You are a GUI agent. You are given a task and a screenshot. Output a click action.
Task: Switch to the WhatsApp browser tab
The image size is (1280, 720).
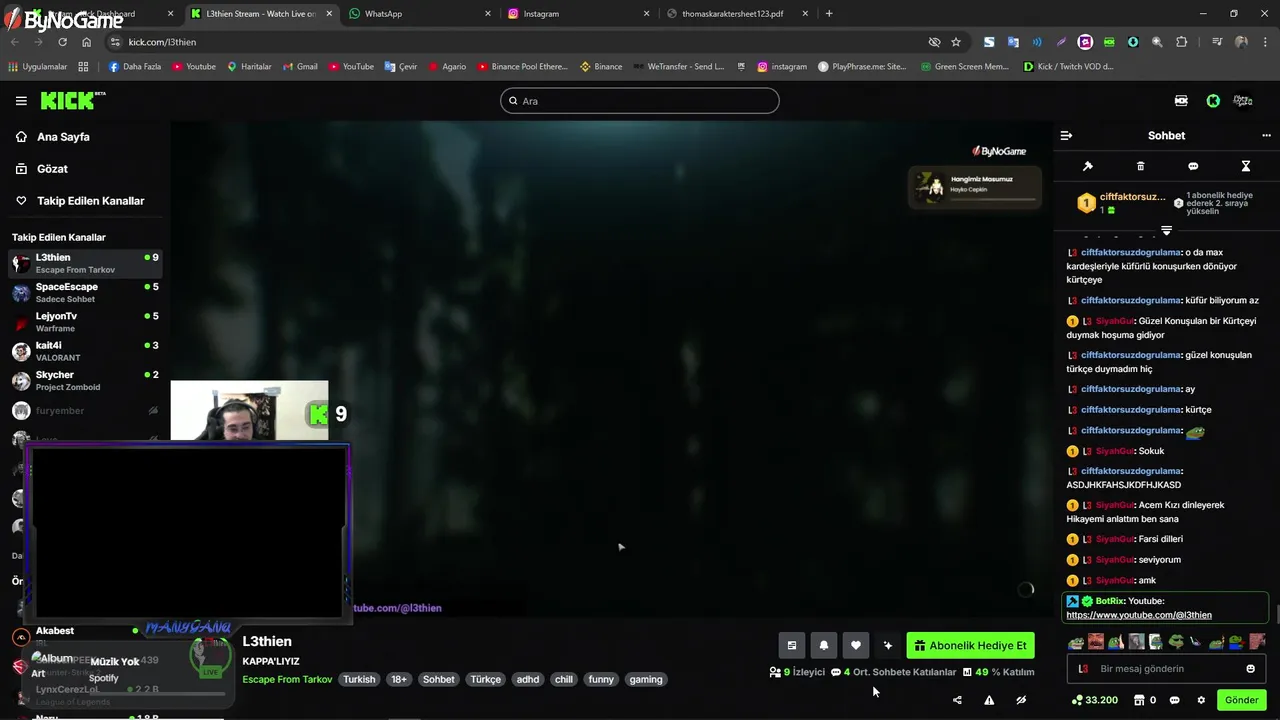point(420,14)
